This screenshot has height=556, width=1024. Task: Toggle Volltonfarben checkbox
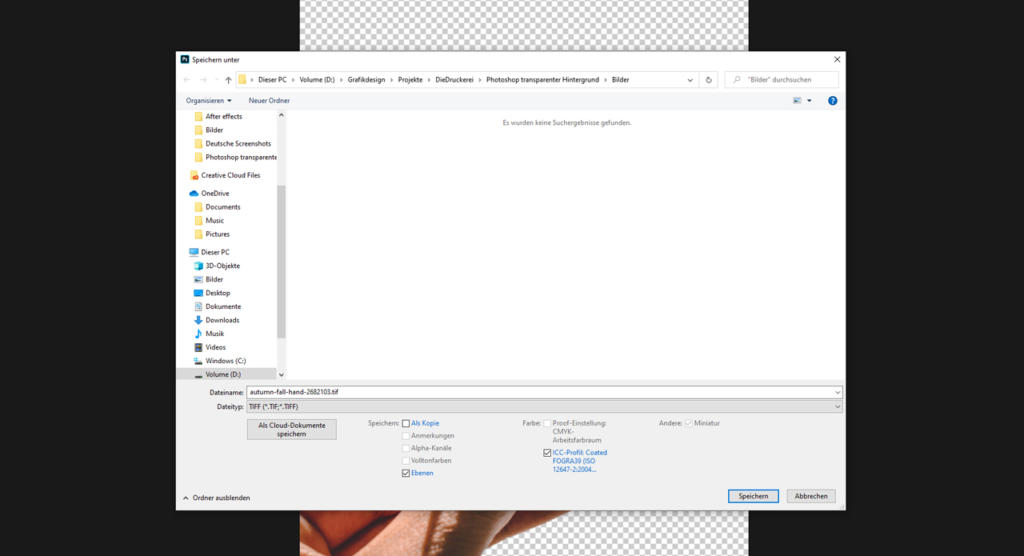(406, 461)
